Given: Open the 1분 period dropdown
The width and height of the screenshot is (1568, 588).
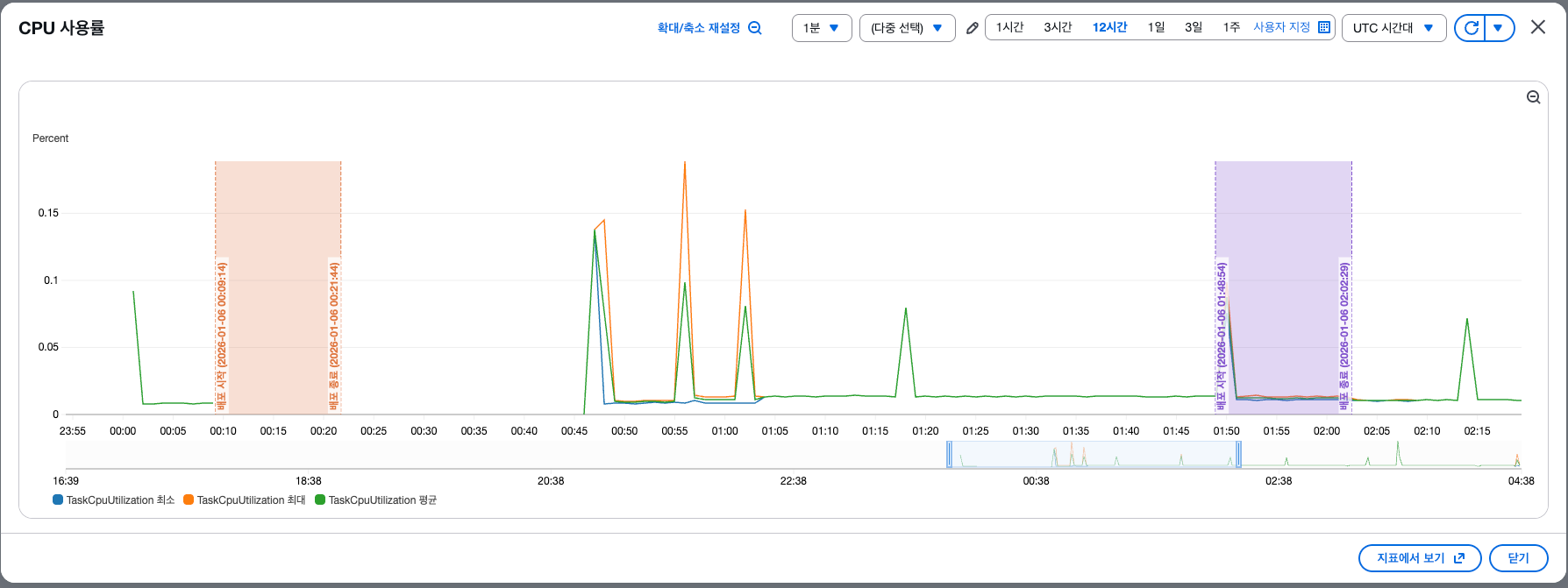Looking at the screenshot, I should 821,28.
